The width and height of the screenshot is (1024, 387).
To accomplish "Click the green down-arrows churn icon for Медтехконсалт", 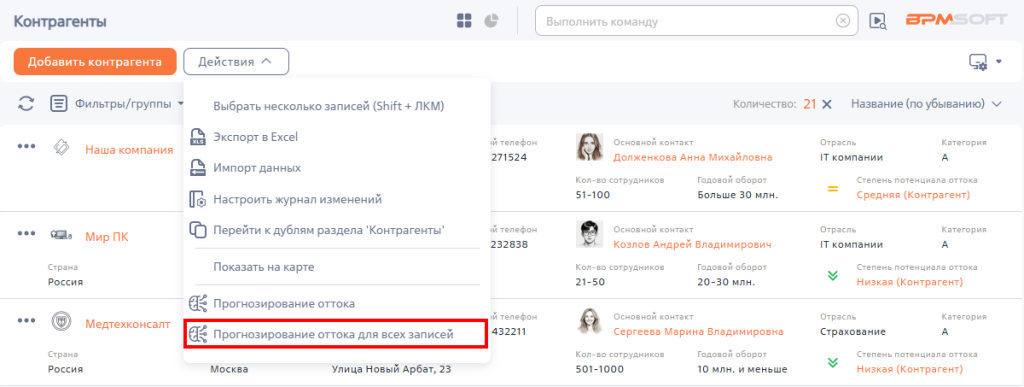I will pos(833,362).
